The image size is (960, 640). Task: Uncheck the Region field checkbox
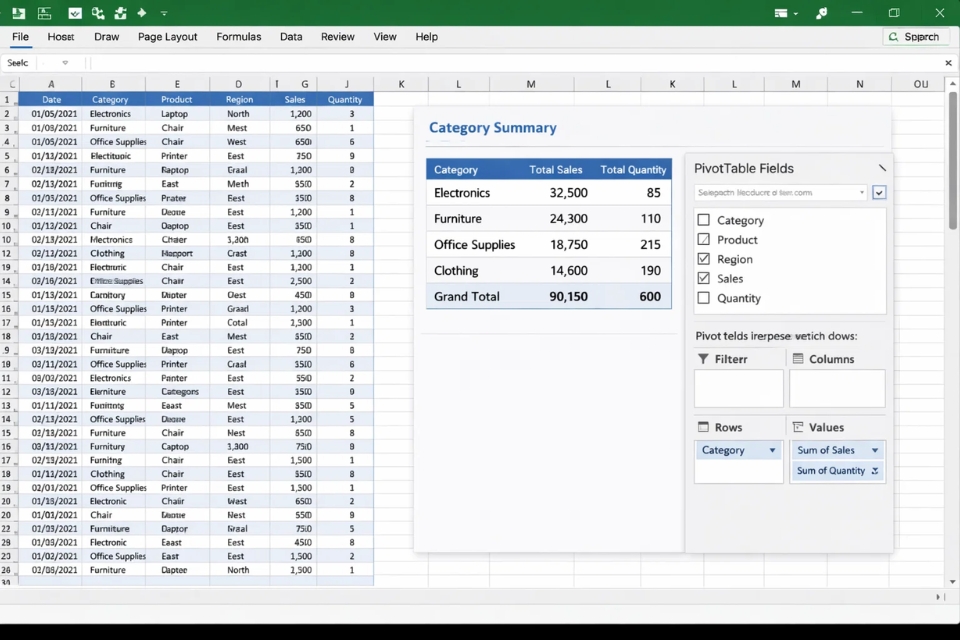coord(703,258)
